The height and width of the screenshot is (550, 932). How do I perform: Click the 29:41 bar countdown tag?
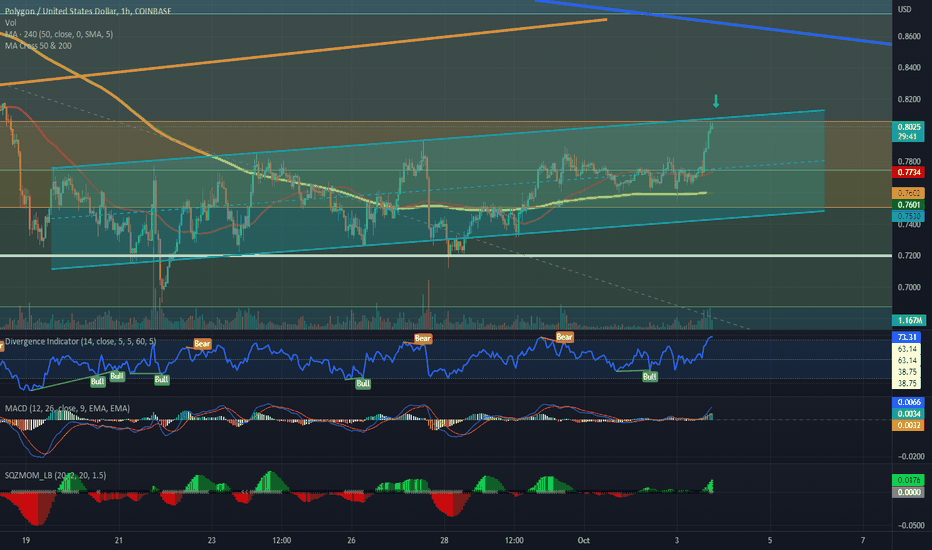[908, 136]
